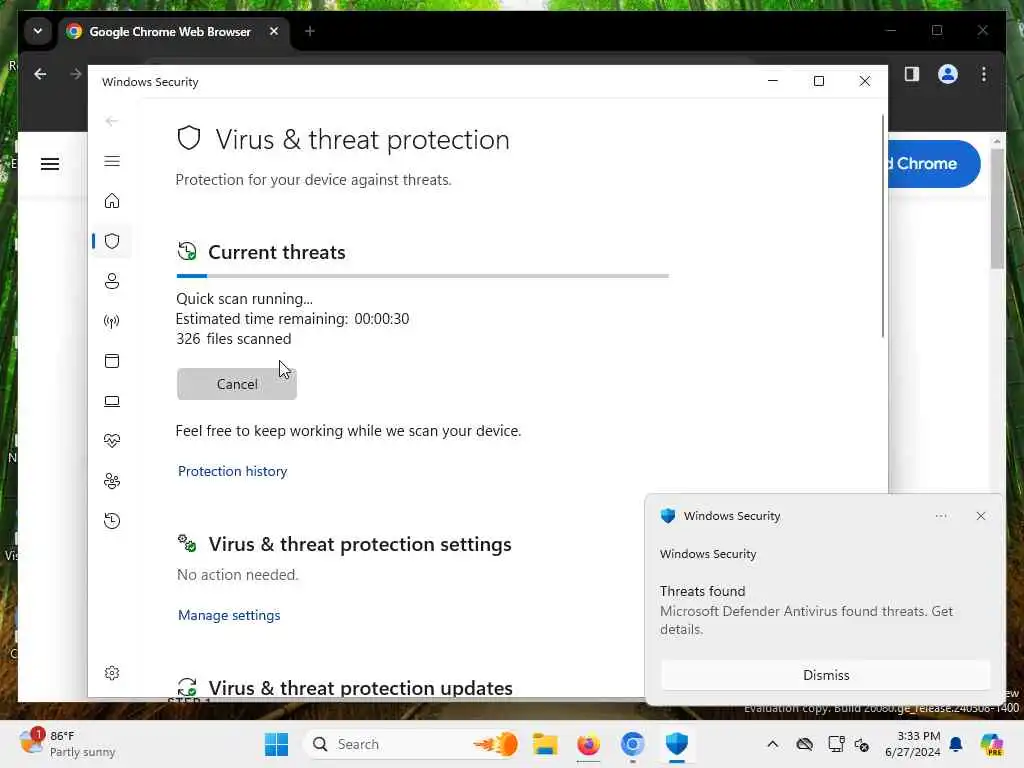1024x768 pixels.
Task: Open Firewall & network protection icon
Action: click(112, 321)
